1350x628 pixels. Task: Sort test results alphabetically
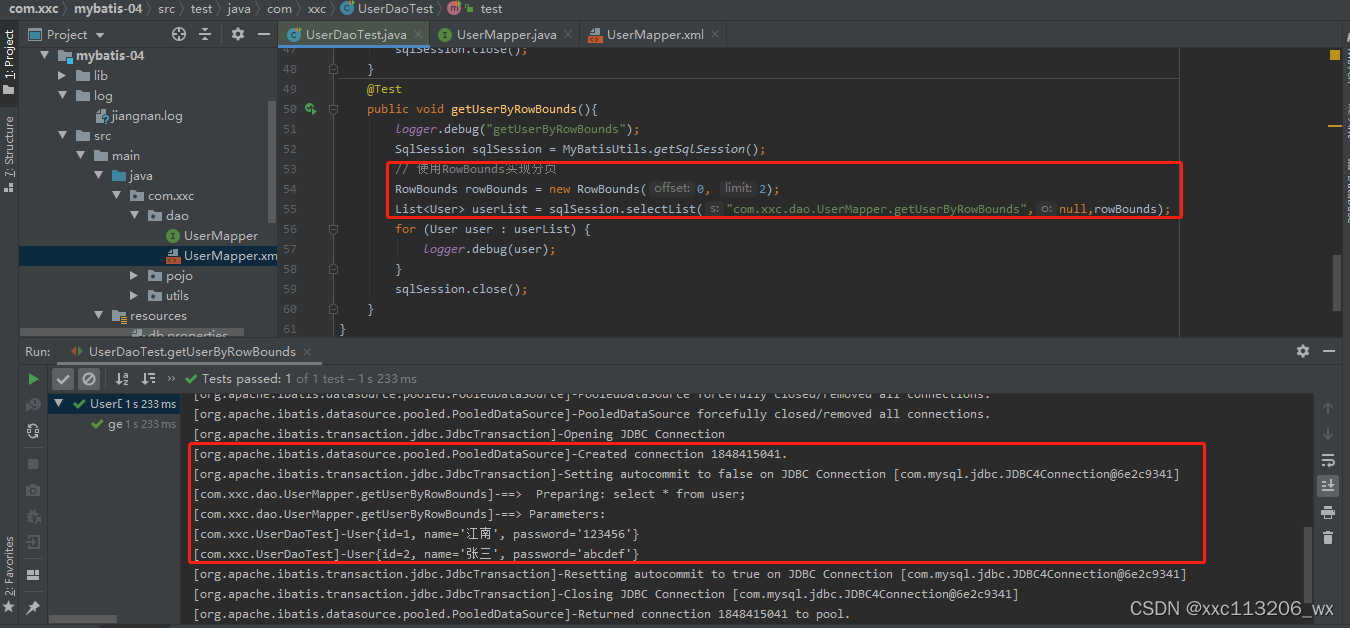click(x=122, y=379)
